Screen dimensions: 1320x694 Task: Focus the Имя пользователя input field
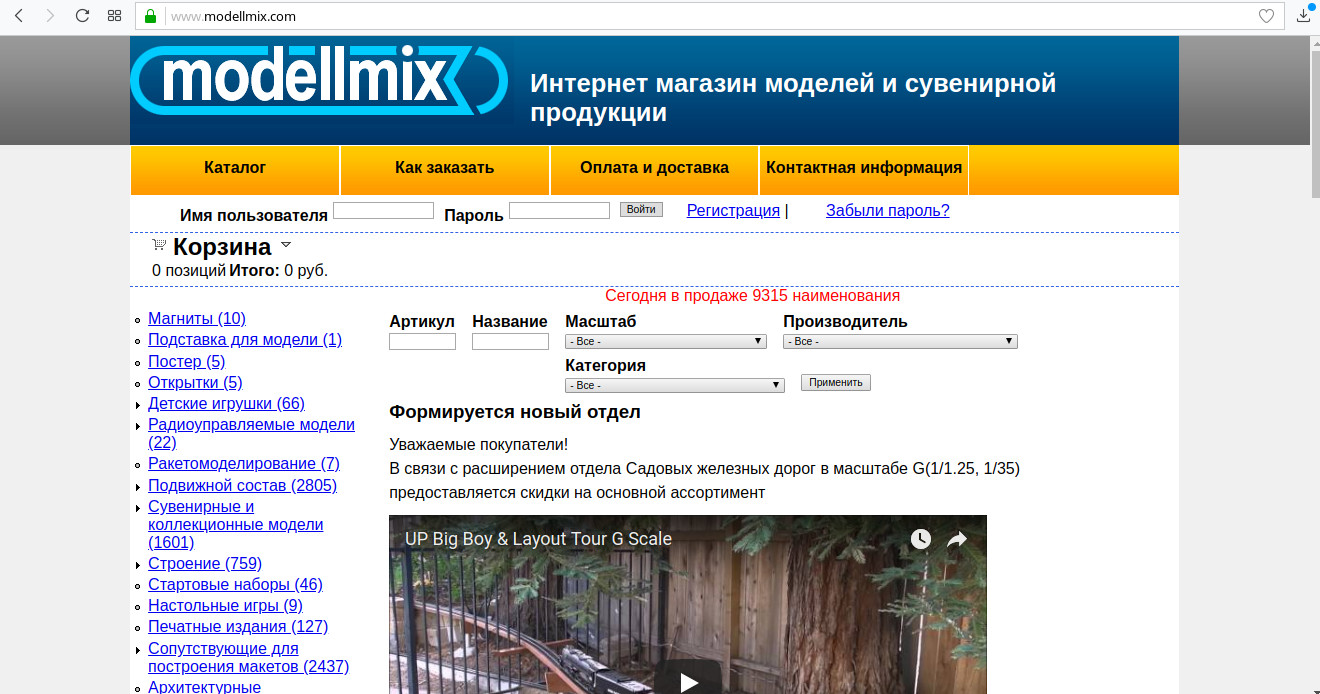click(383, 210)
